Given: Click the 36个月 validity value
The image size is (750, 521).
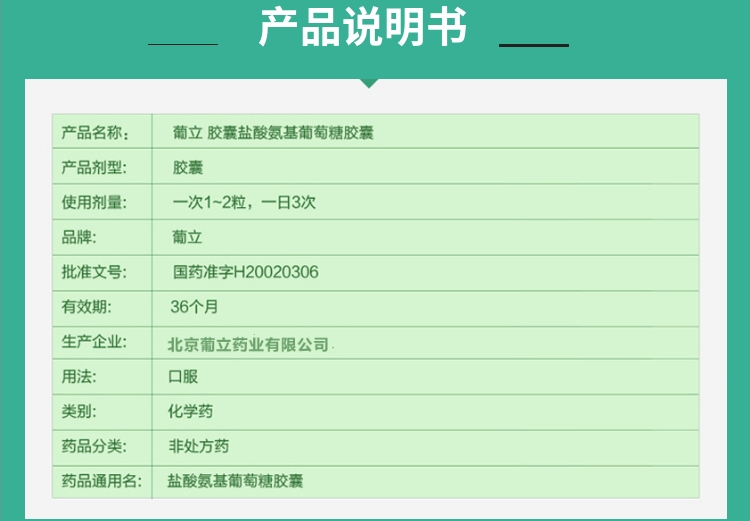Looking at the screenshot, I should pos(194,307).
